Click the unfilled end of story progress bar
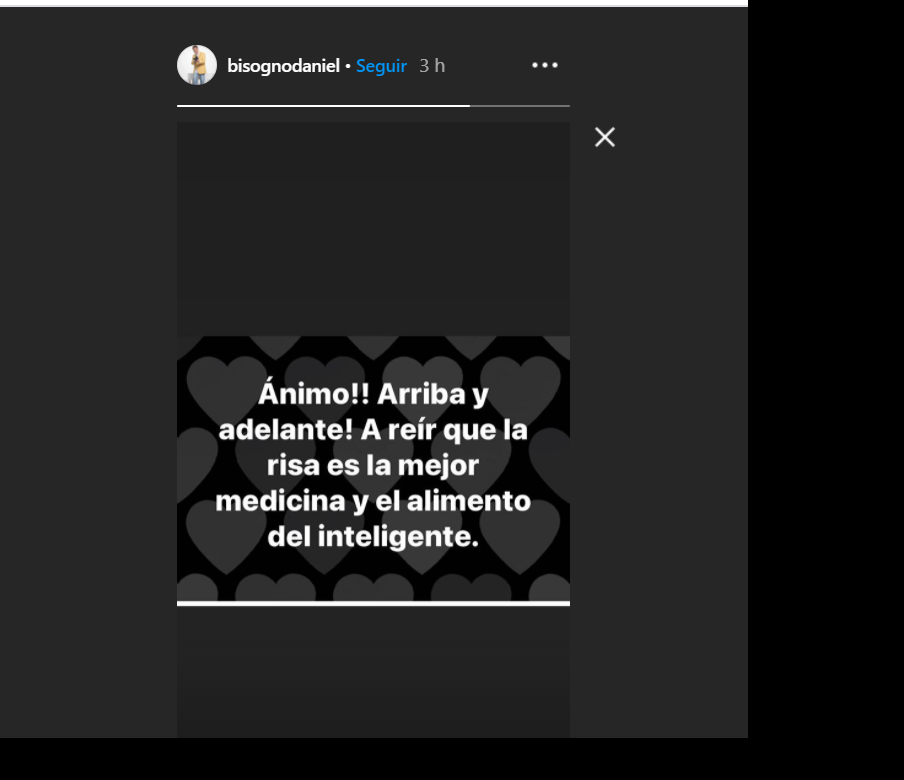Image resolution: width=904 pixels, height=780 pixels. [519, 106]
